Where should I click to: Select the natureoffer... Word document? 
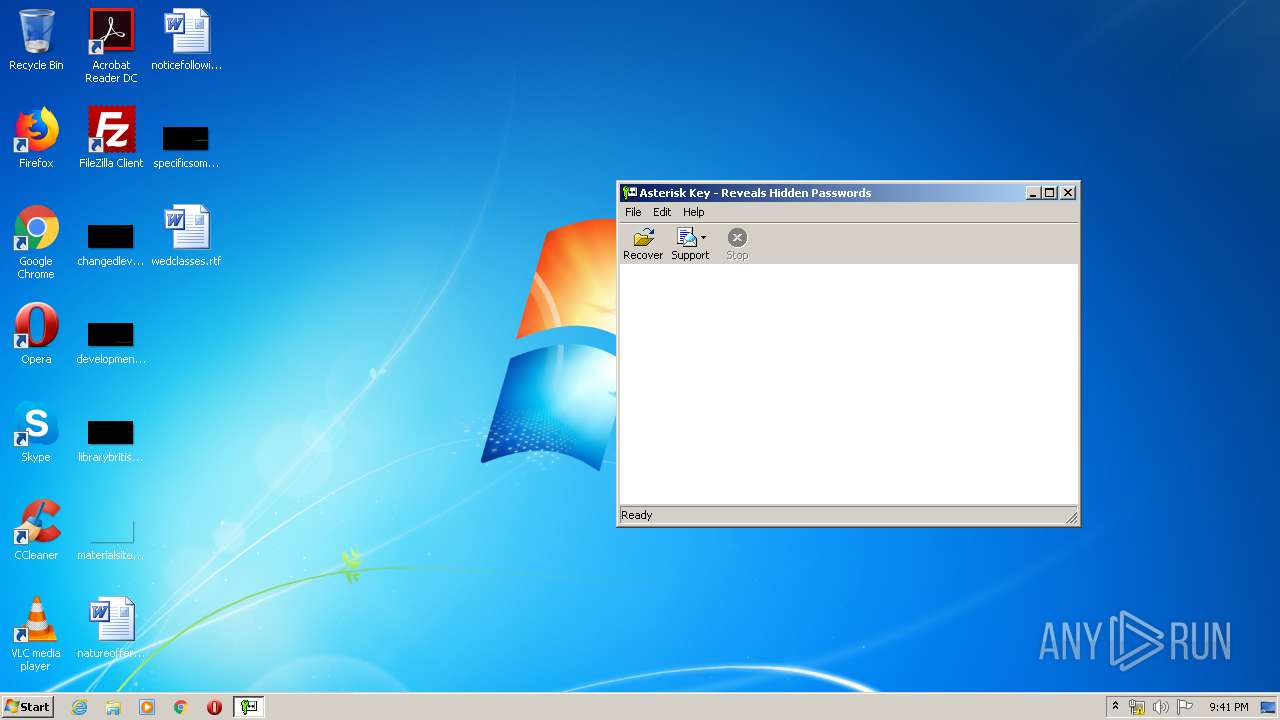pos(111,628)
